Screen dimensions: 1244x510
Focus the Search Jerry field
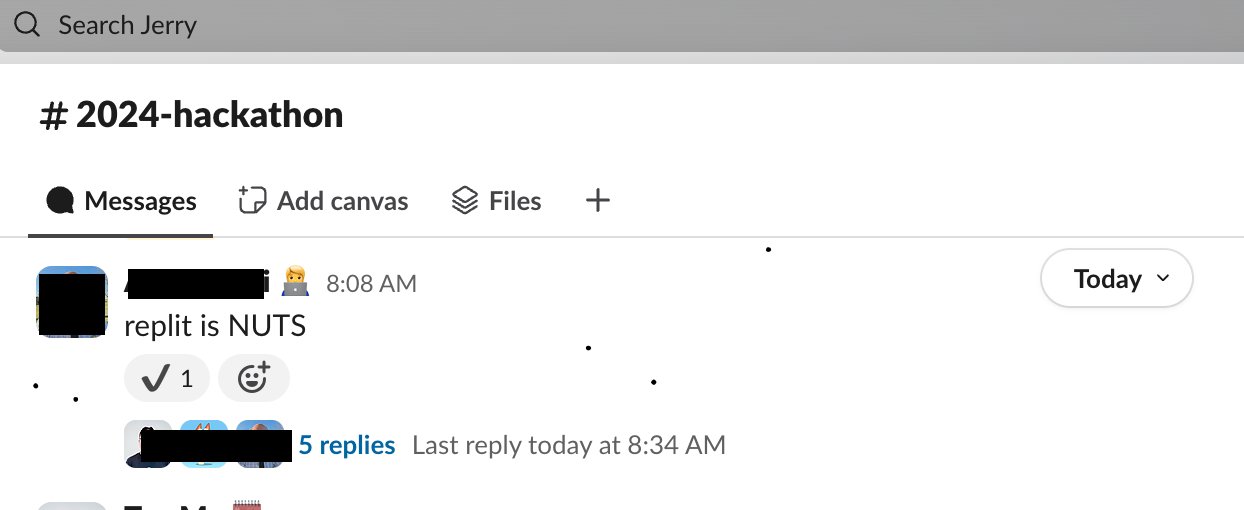coord(622,25)
